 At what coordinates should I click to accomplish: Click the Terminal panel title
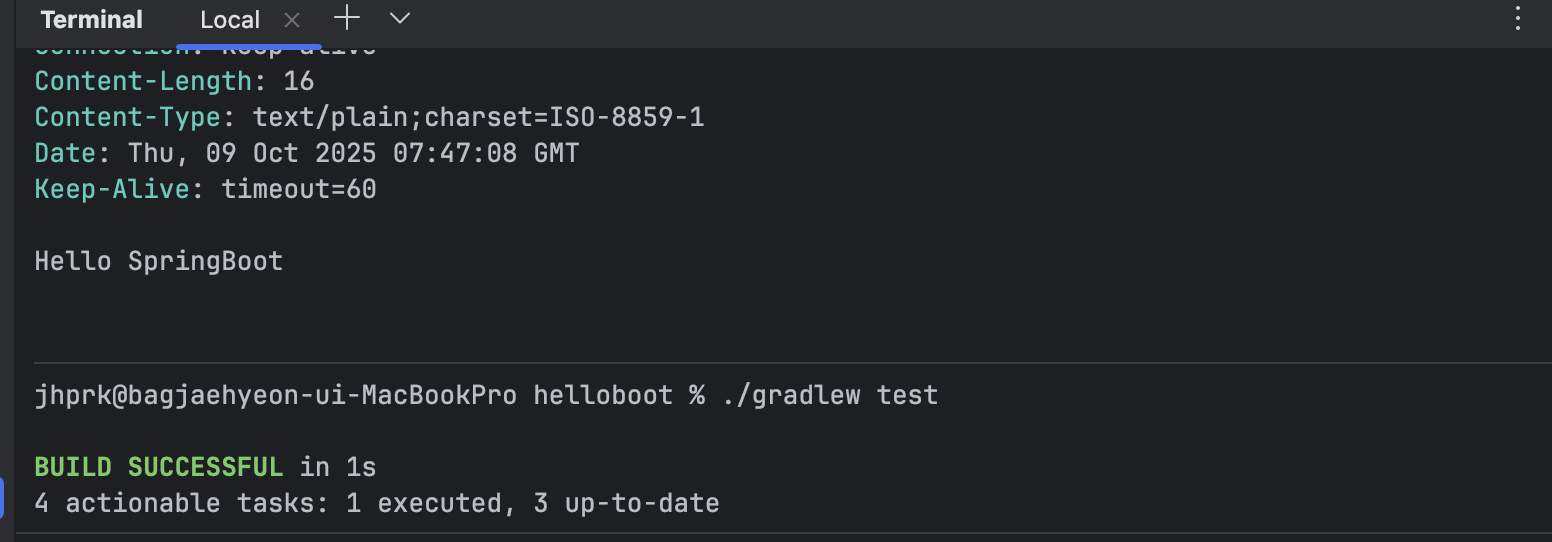pos(92,20)
